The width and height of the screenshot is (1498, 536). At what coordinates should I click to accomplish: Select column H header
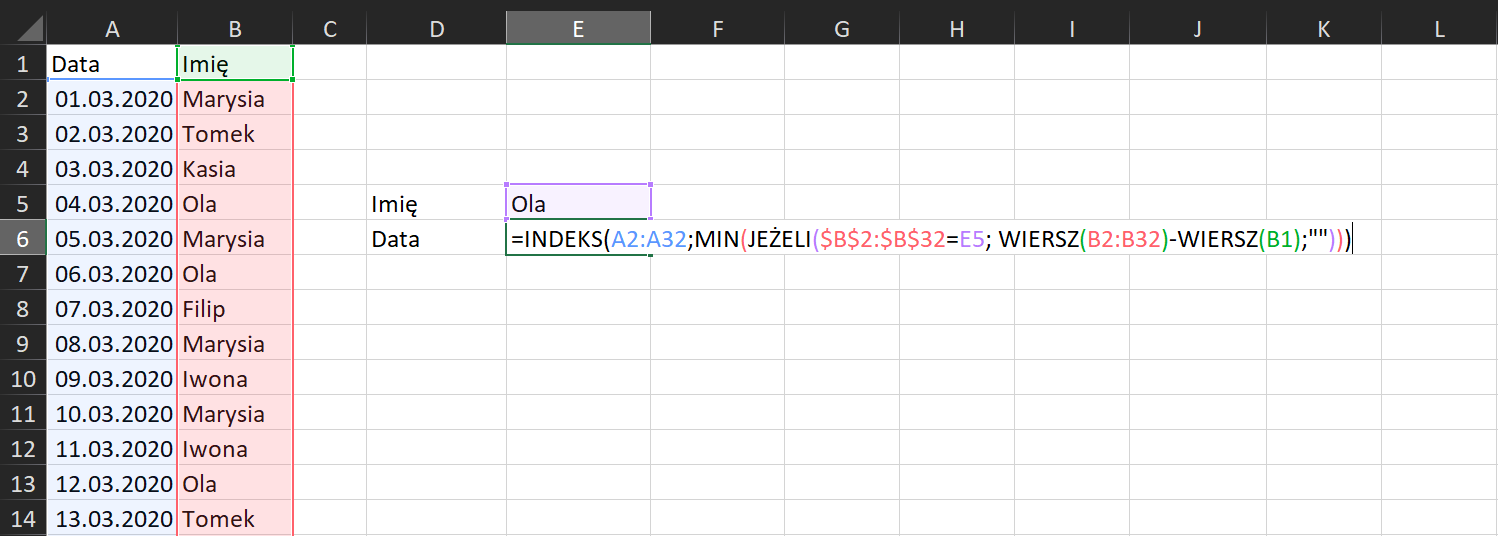click(x=956, y=30)
